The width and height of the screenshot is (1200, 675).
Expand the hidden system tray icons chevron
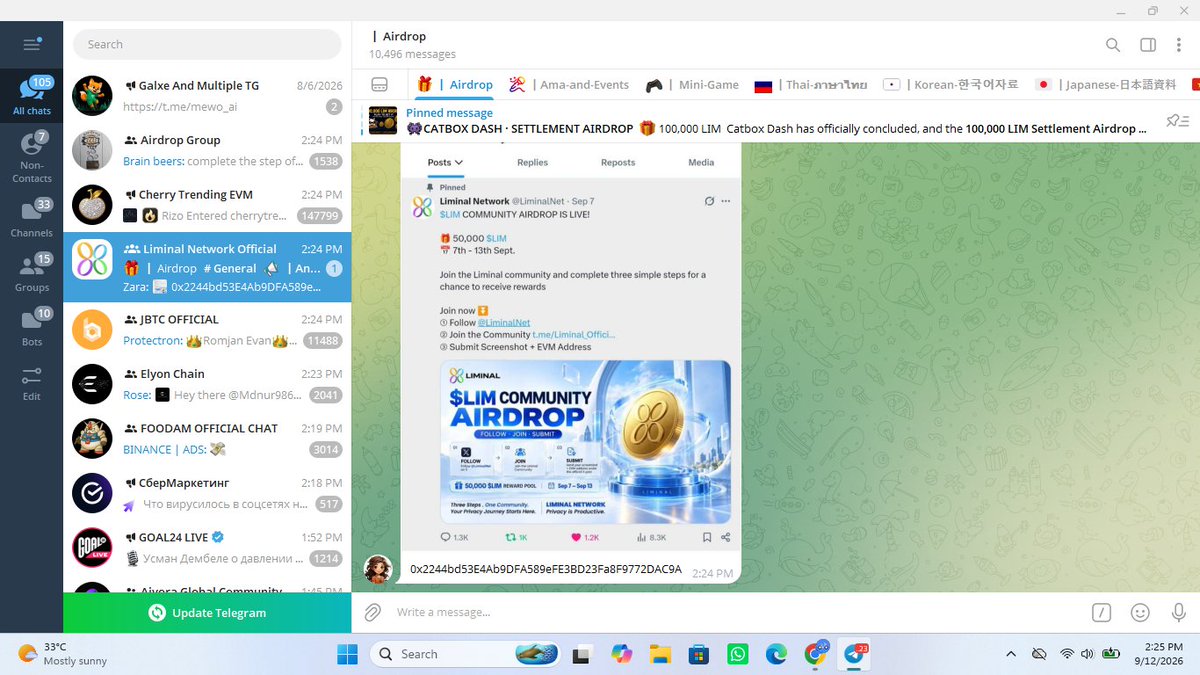[x=1011, y=654]
